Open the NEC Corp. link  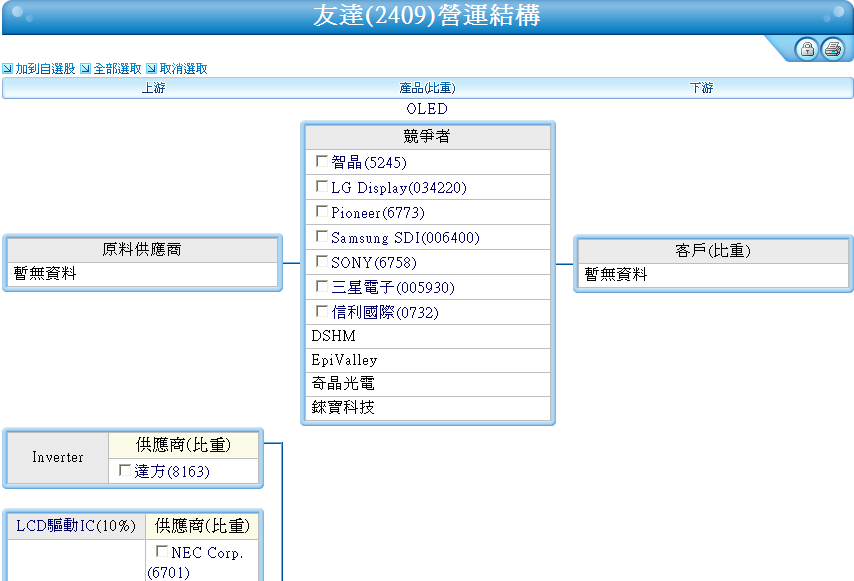click(x=207, y=553)
